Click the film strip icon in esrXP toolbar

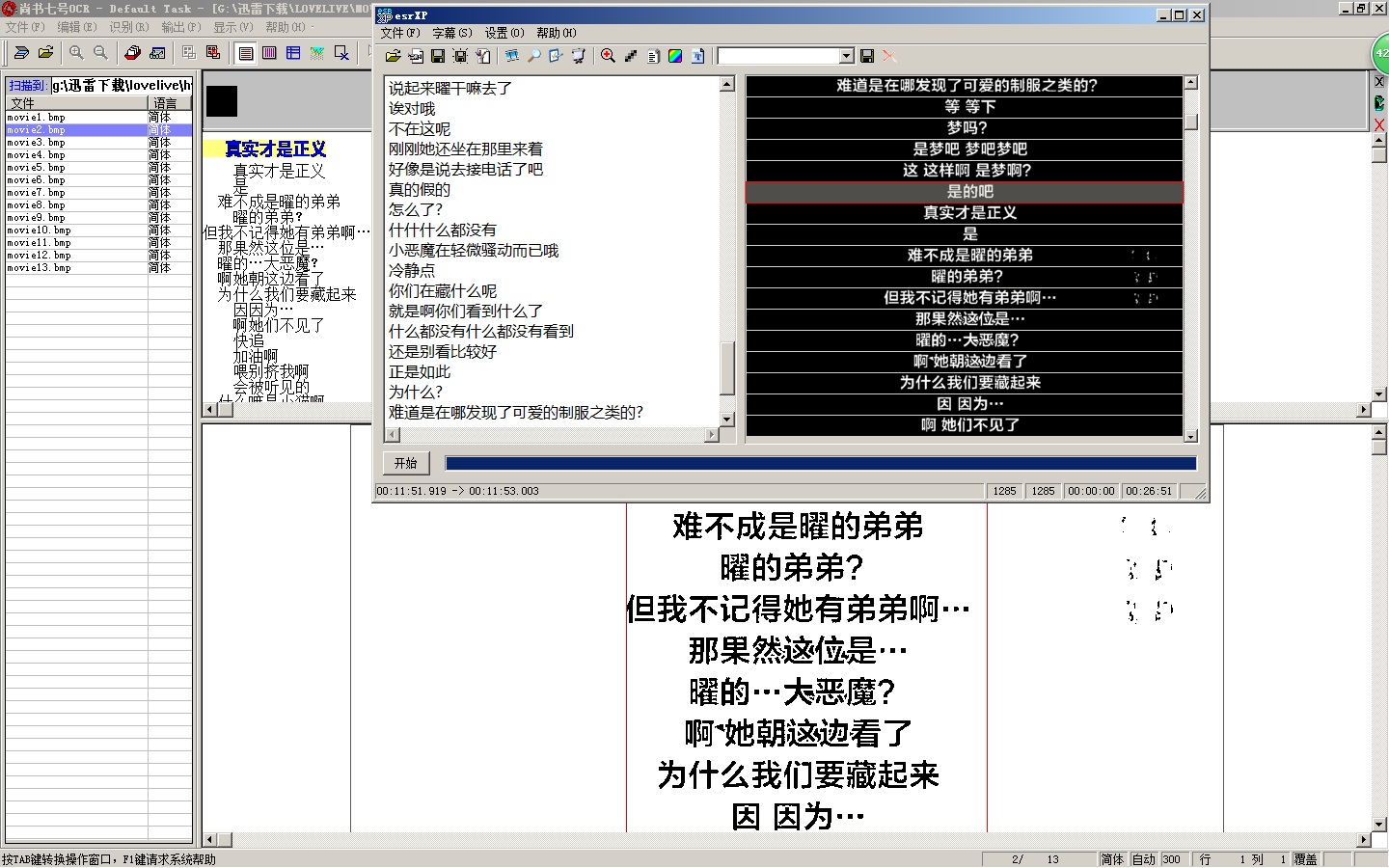click(512, 56)
